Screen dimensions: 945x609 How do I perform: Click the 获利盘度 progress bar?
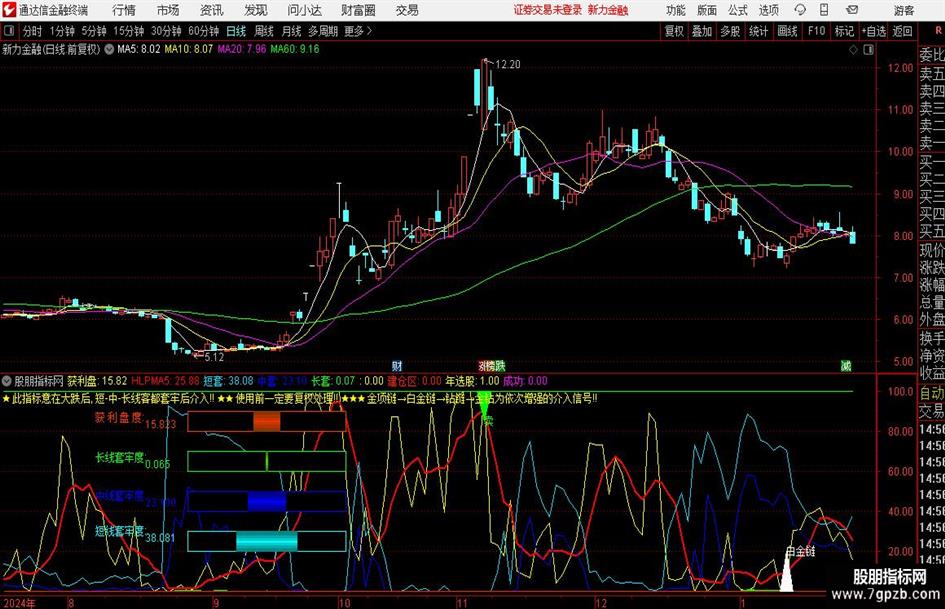tap(266, 422)
